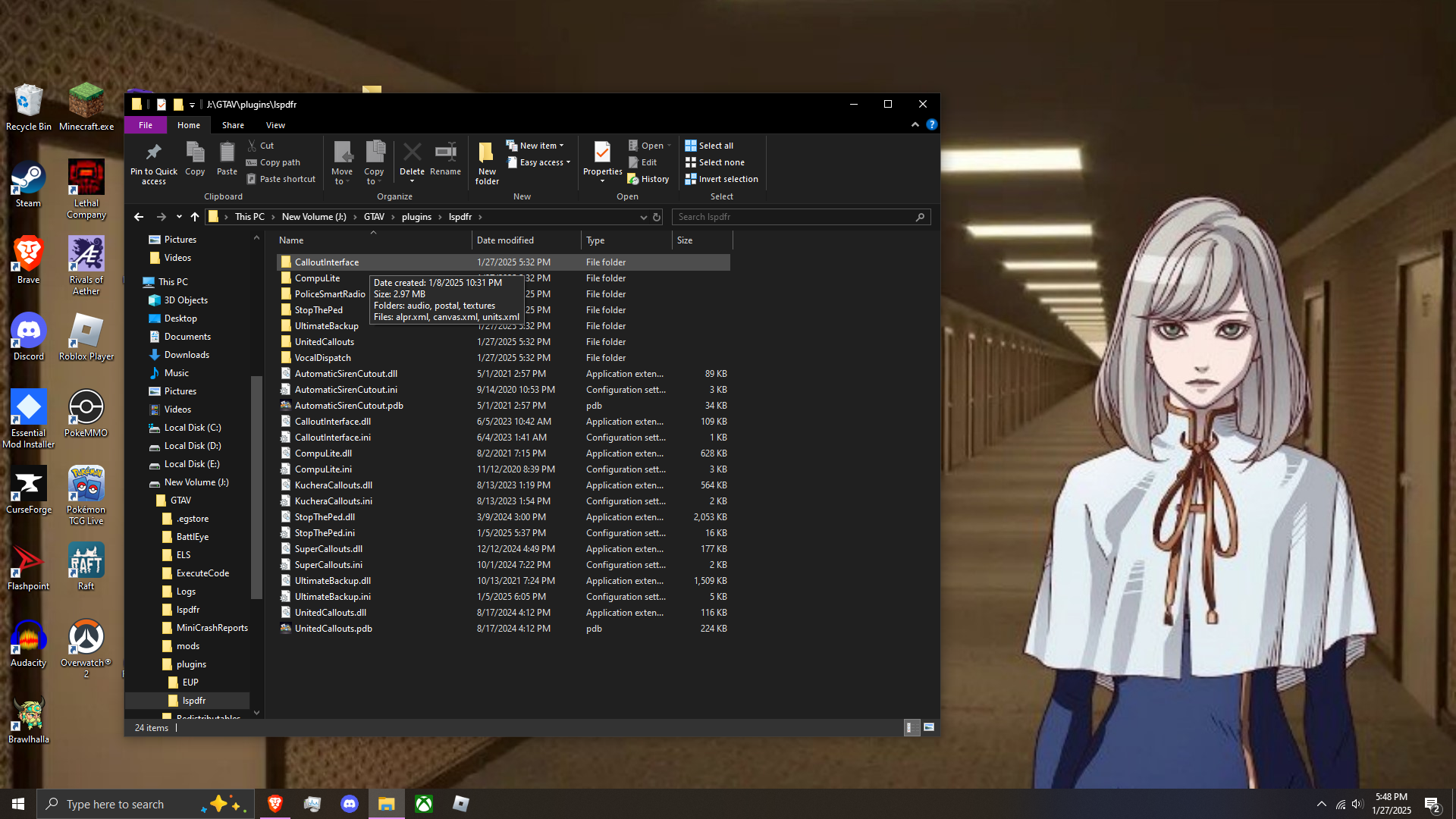Open the Properties icon in ribbon
The width and height of the screenshot is (1456, 819).
tap(602, 153)
